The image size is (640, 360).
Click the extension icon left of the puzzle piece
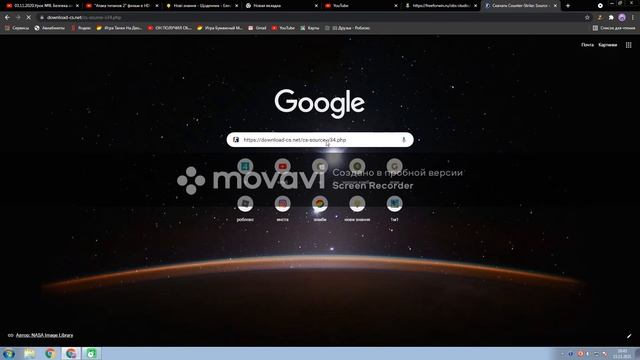tap(600, 18)
